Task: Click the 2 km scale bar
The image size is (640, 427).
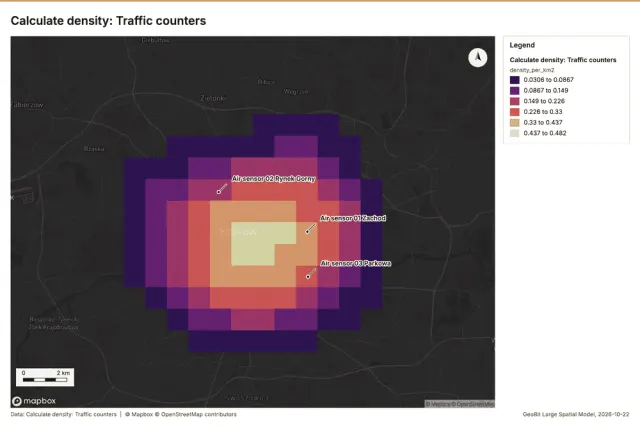Action: coord(45,377)
